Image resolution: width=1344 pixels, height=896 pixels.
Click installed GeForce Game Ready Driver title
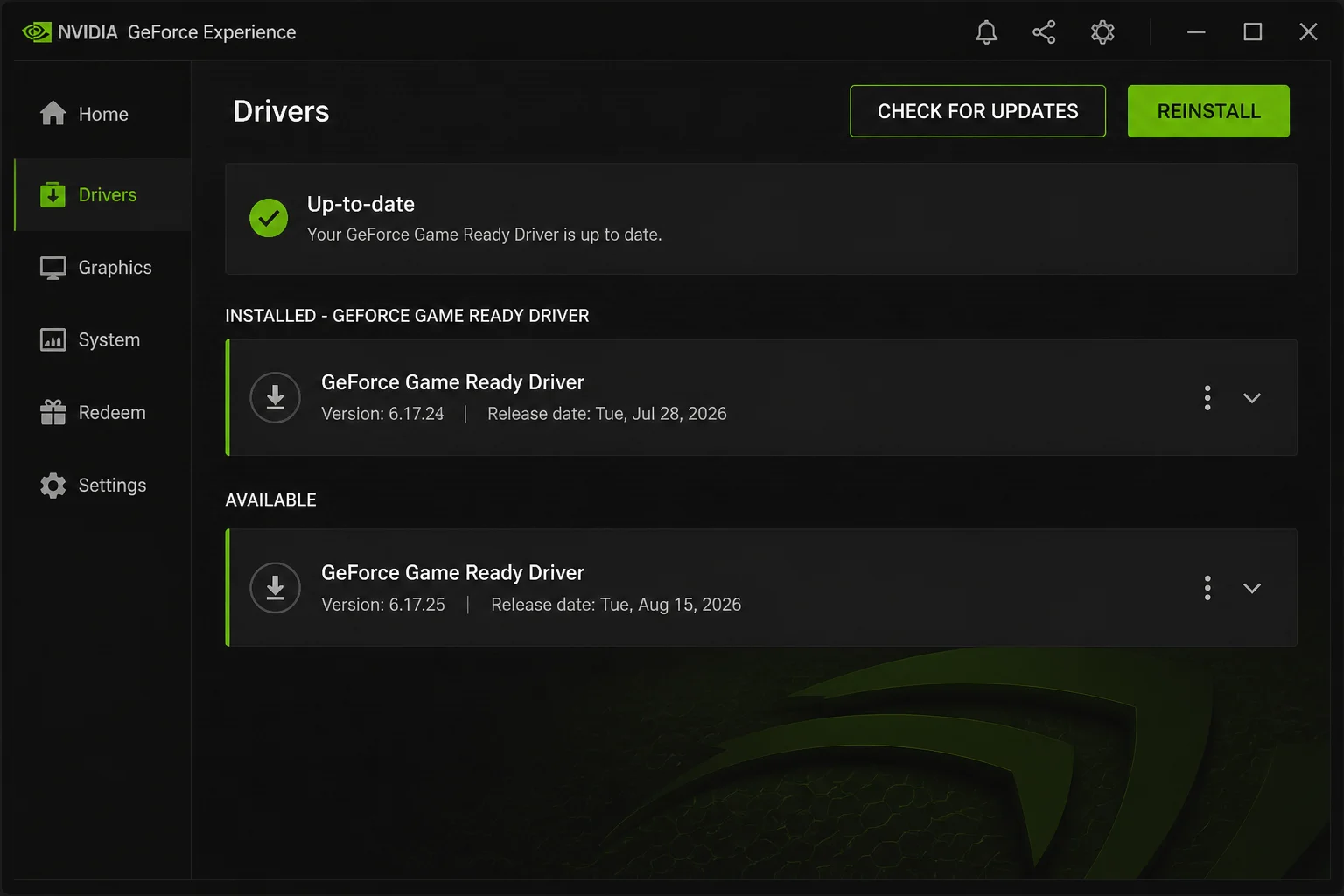pyautogui.click(x=452, y=382)
